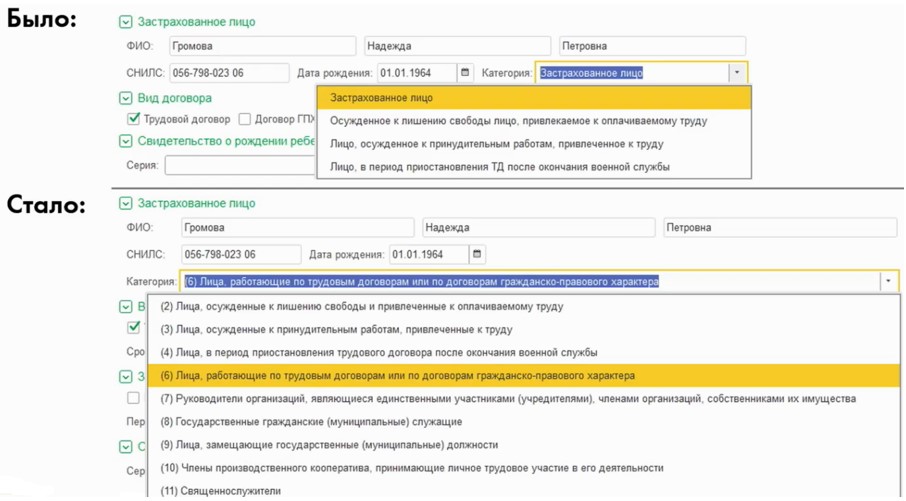
Task: Select option (6) работающие по трудовым договорам
Action: coord(524,376)
